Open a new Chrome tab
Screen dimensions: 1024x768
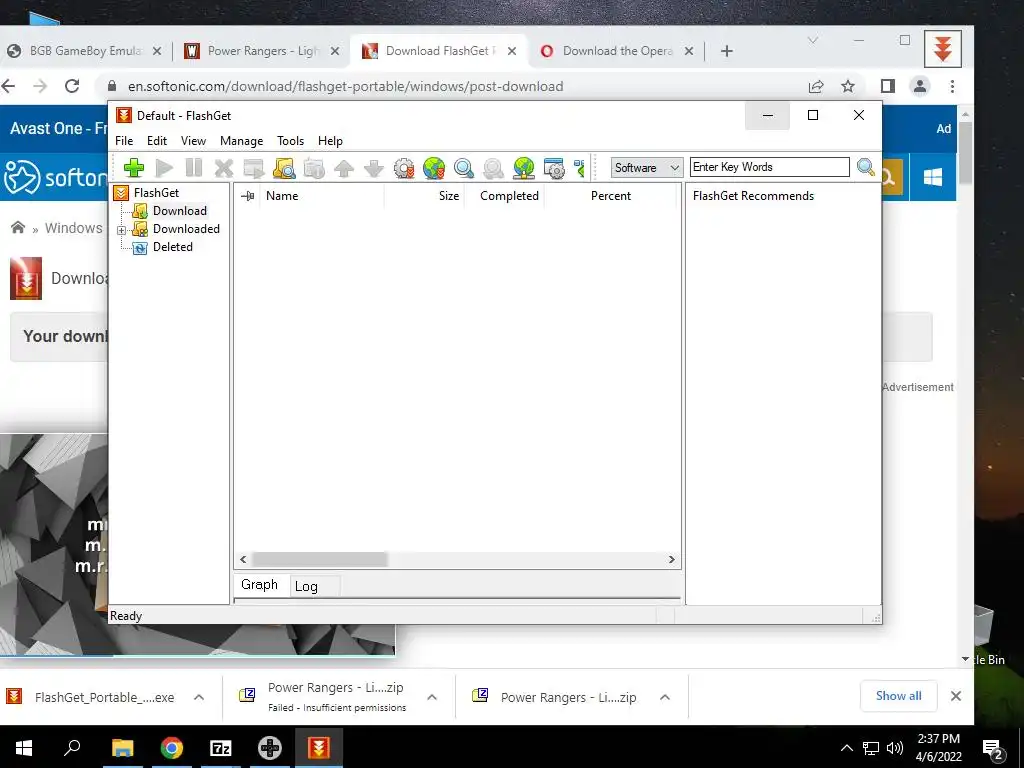coord(727,51)
